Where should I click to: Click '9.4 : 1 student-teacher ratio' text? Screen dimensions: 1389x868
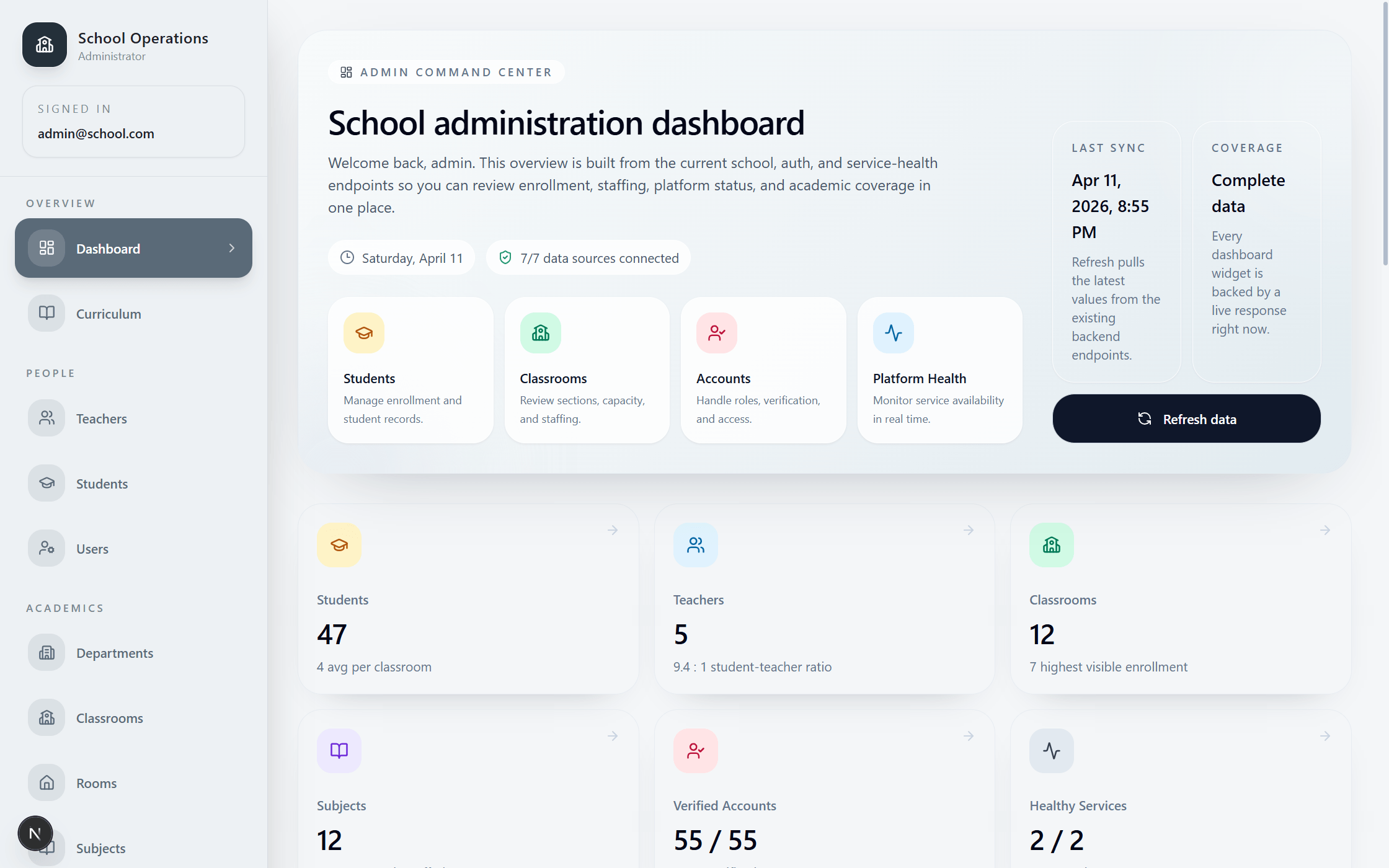point(752,666)
